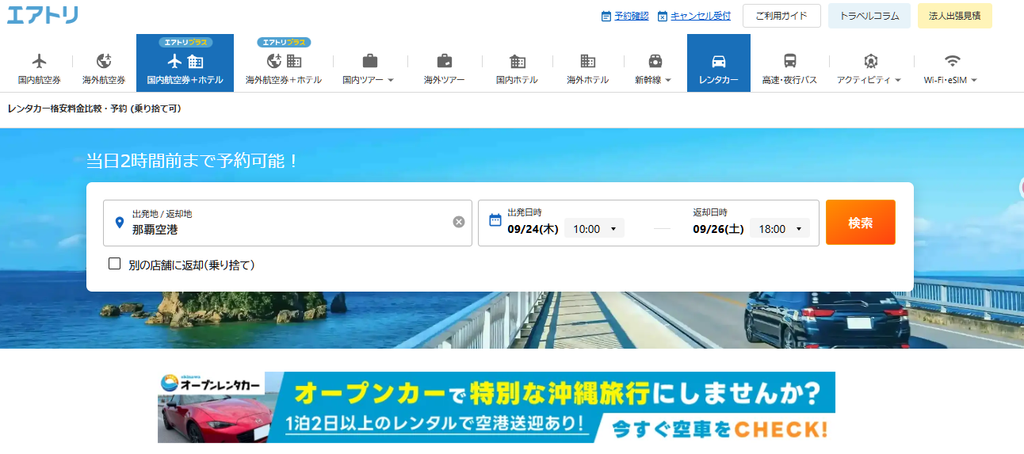Open the オープンレンタカー Okinawa banner

click(496, 408)
